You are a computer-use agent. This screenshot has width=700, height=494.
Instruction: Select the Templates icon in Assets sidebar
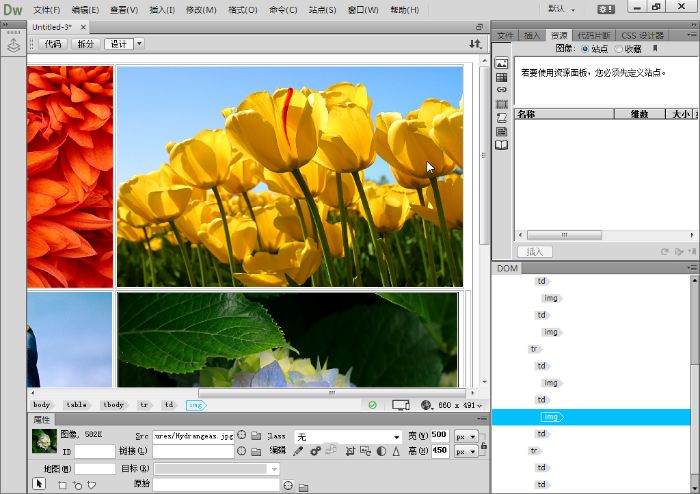502,131
